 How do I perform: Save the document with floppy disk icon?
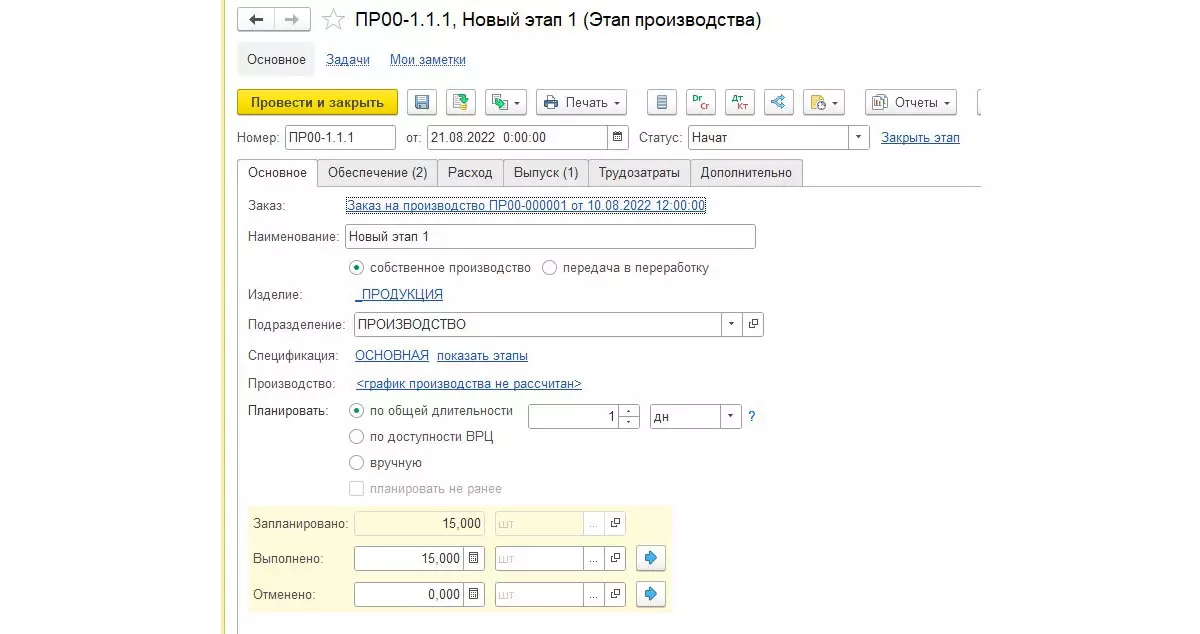(x=422, y=102)
